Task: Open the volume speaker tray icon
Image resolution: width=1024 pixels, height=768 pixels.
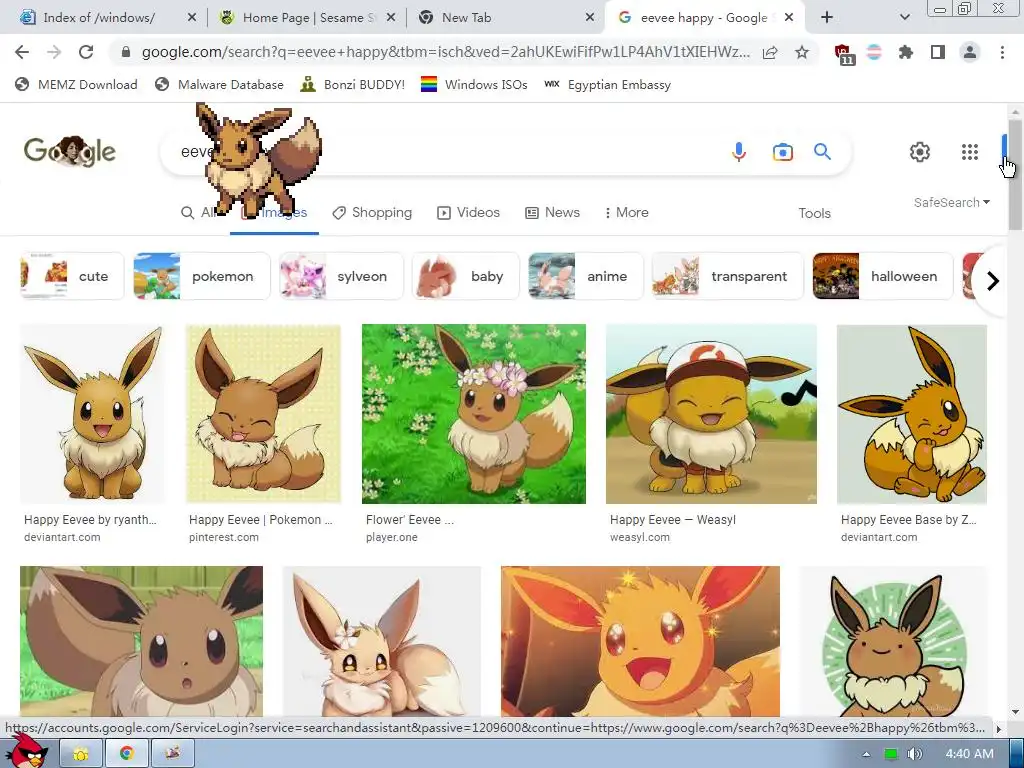Action: [x=915, y=754]
